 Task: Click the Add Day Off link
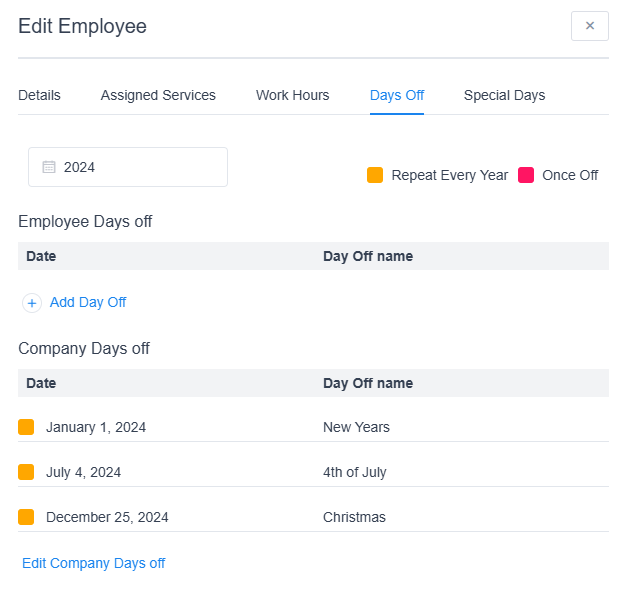(88, 302)
